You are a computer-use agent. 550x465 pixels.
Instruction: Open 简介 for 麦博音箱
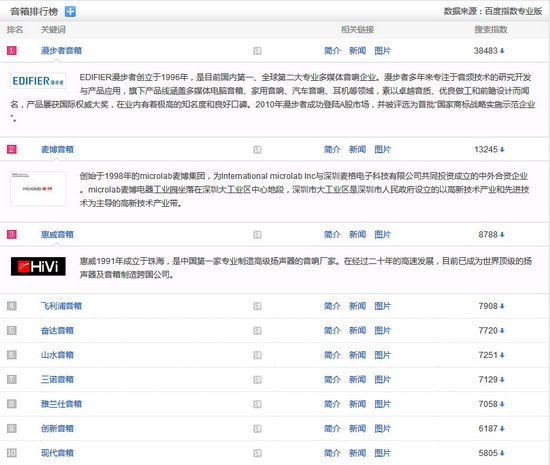point(332,150)
